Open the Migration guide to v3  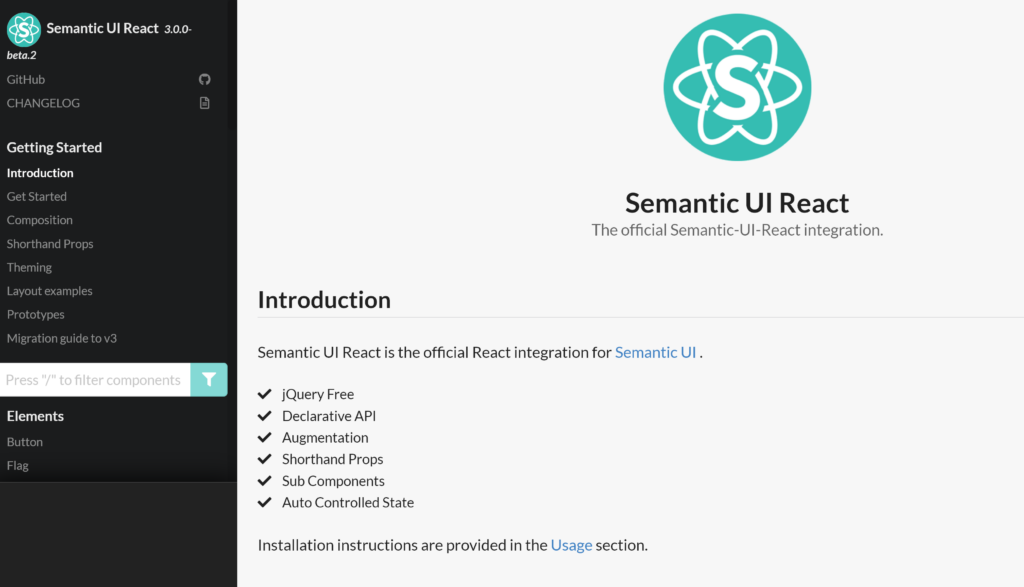pyautogui.click(x=61, y=338)
